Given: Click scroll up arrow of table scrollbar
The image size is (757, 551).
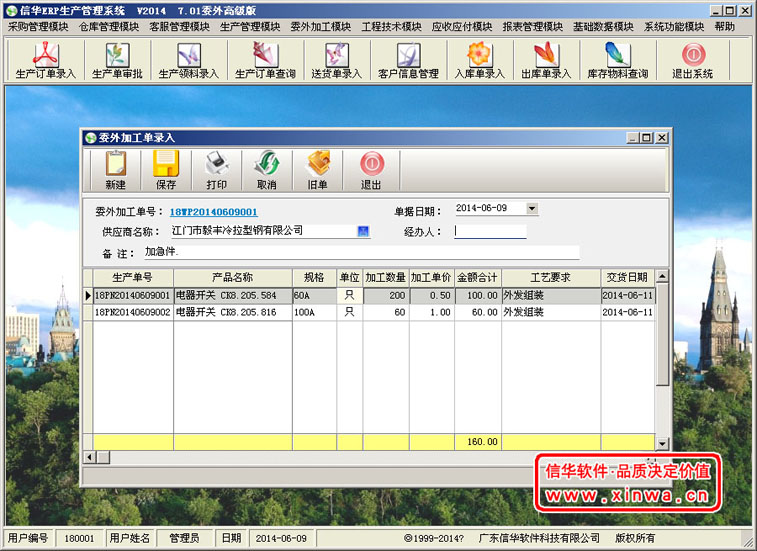Looking at the screenshot, I should click(x=662, y=276).
